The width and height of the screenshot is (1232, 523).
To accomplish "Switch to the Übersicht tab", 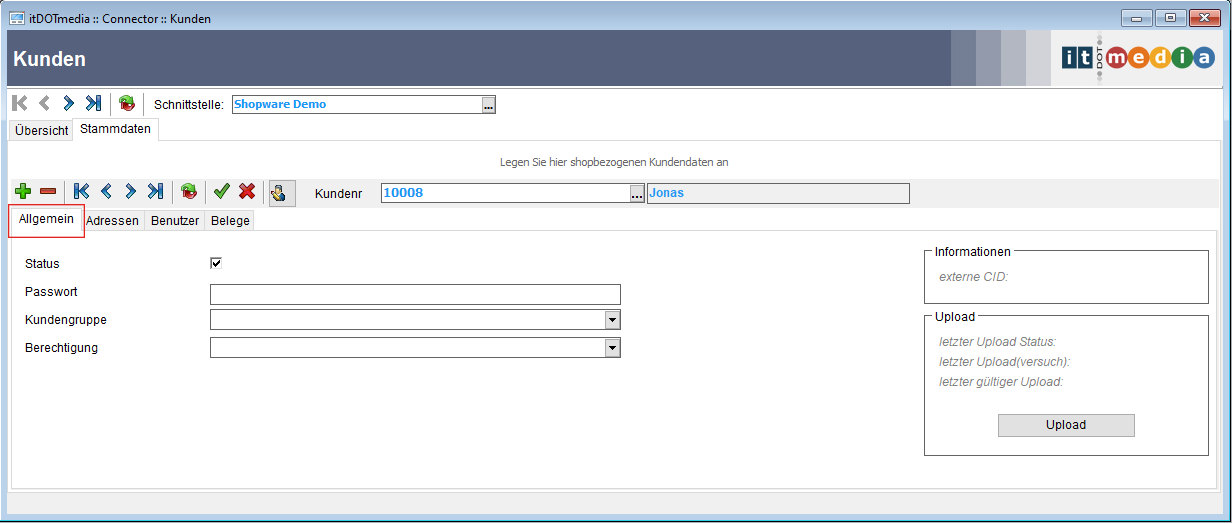I will [41, 131].
